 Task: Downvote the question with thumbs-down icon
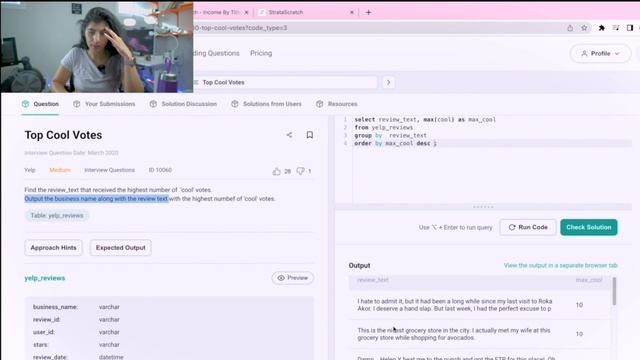coord(300,171)
